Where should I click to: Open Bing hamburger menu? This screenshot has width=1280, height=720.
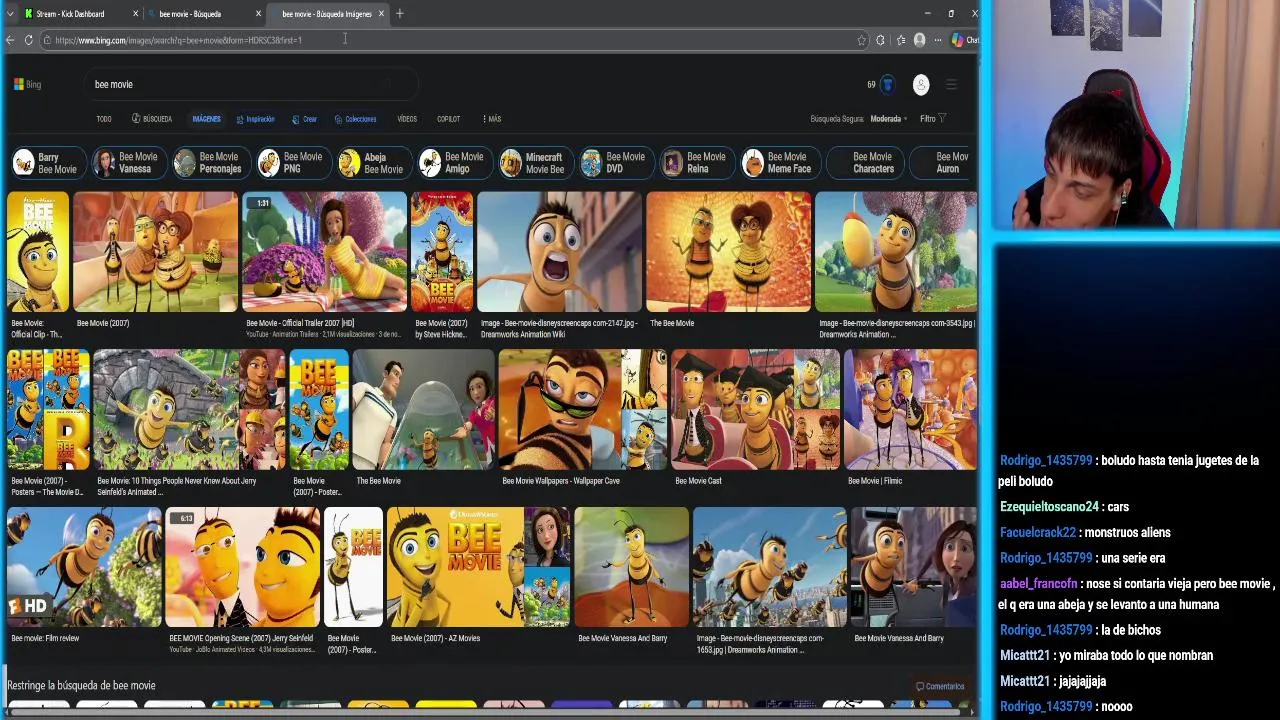(951, 85)
